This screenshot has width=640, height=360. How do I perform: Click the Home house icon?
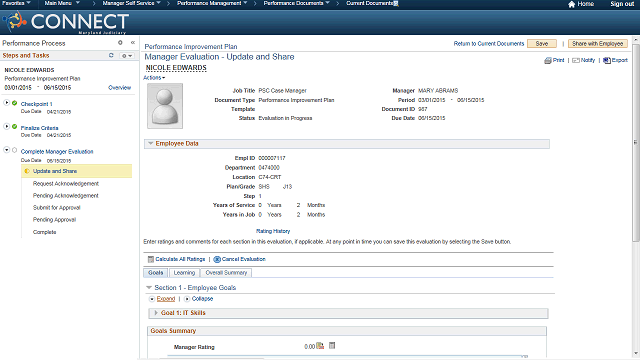(x=571, y=4)
